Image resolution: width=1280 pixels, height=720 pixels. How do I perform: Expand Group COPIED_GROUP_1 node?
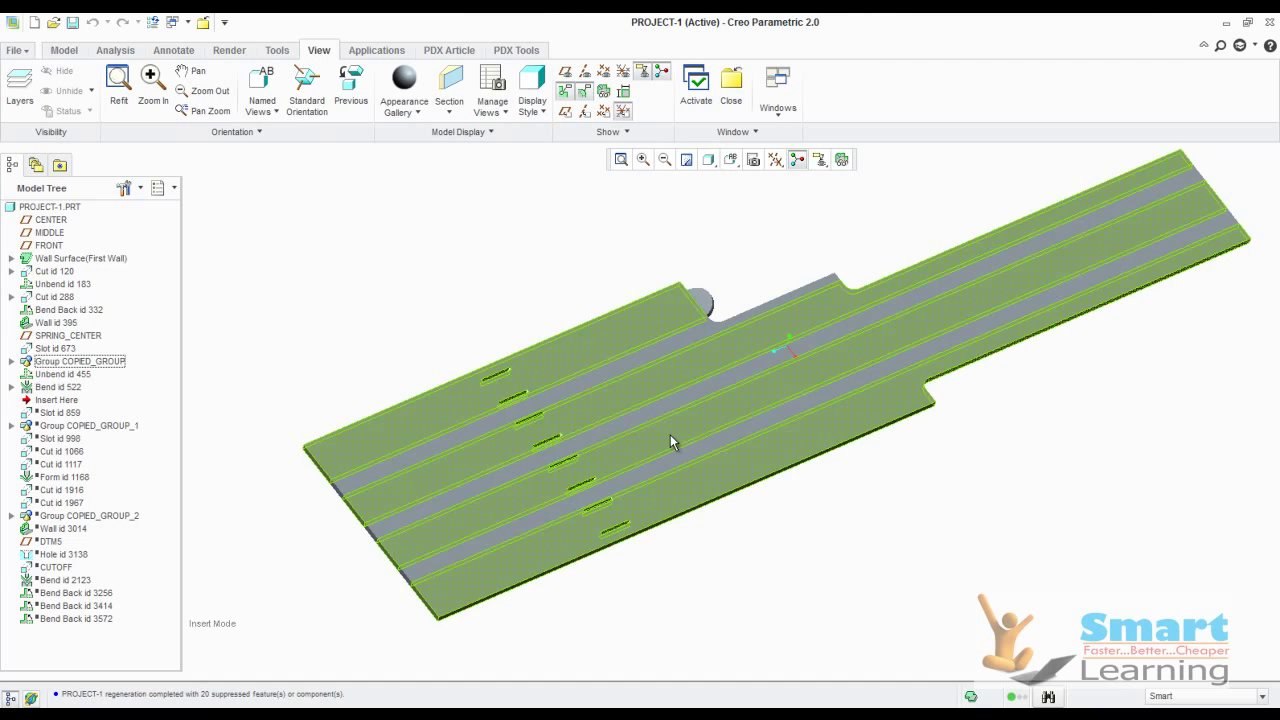[x=11, y=426]
